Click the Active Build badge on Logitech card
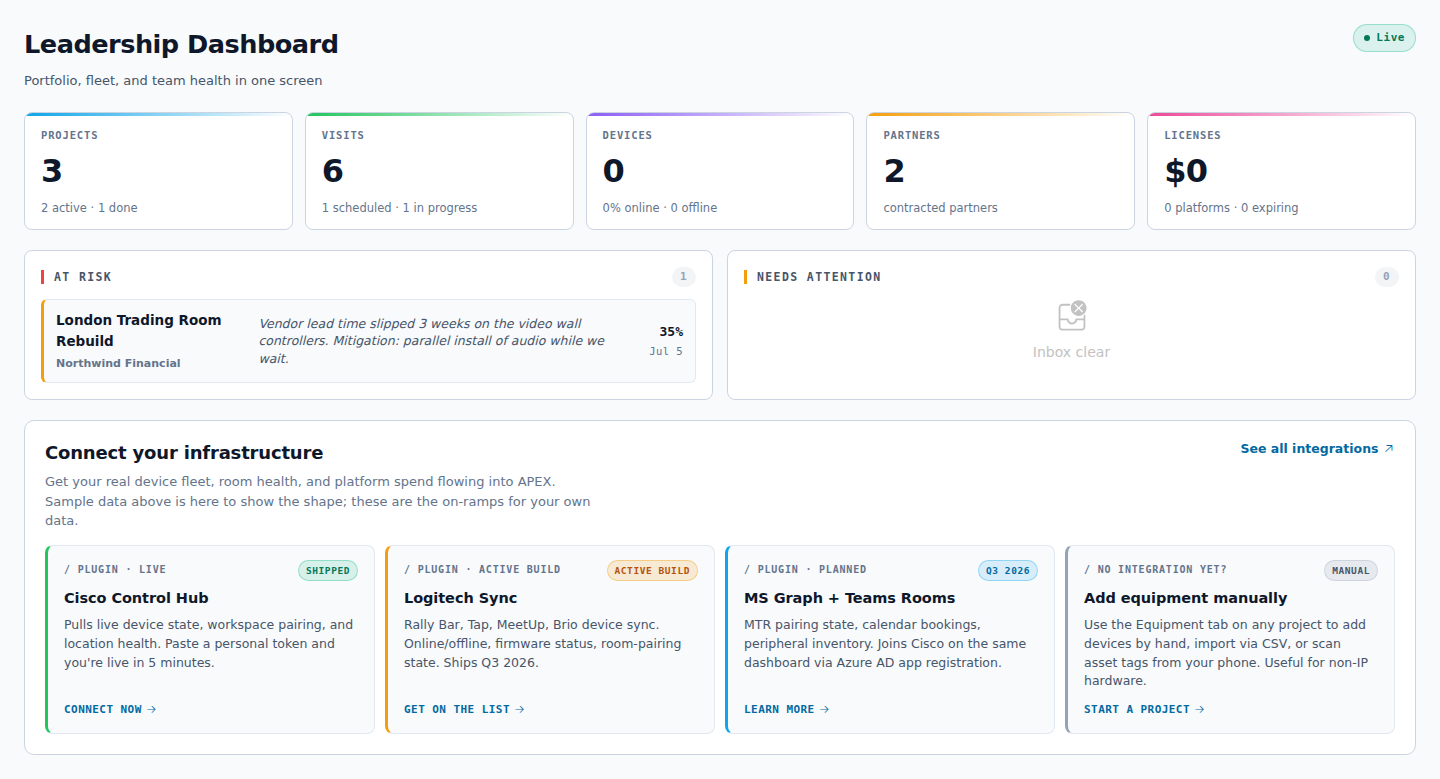This screenshot has height=779, width=1440. click(x=652, y=571)
